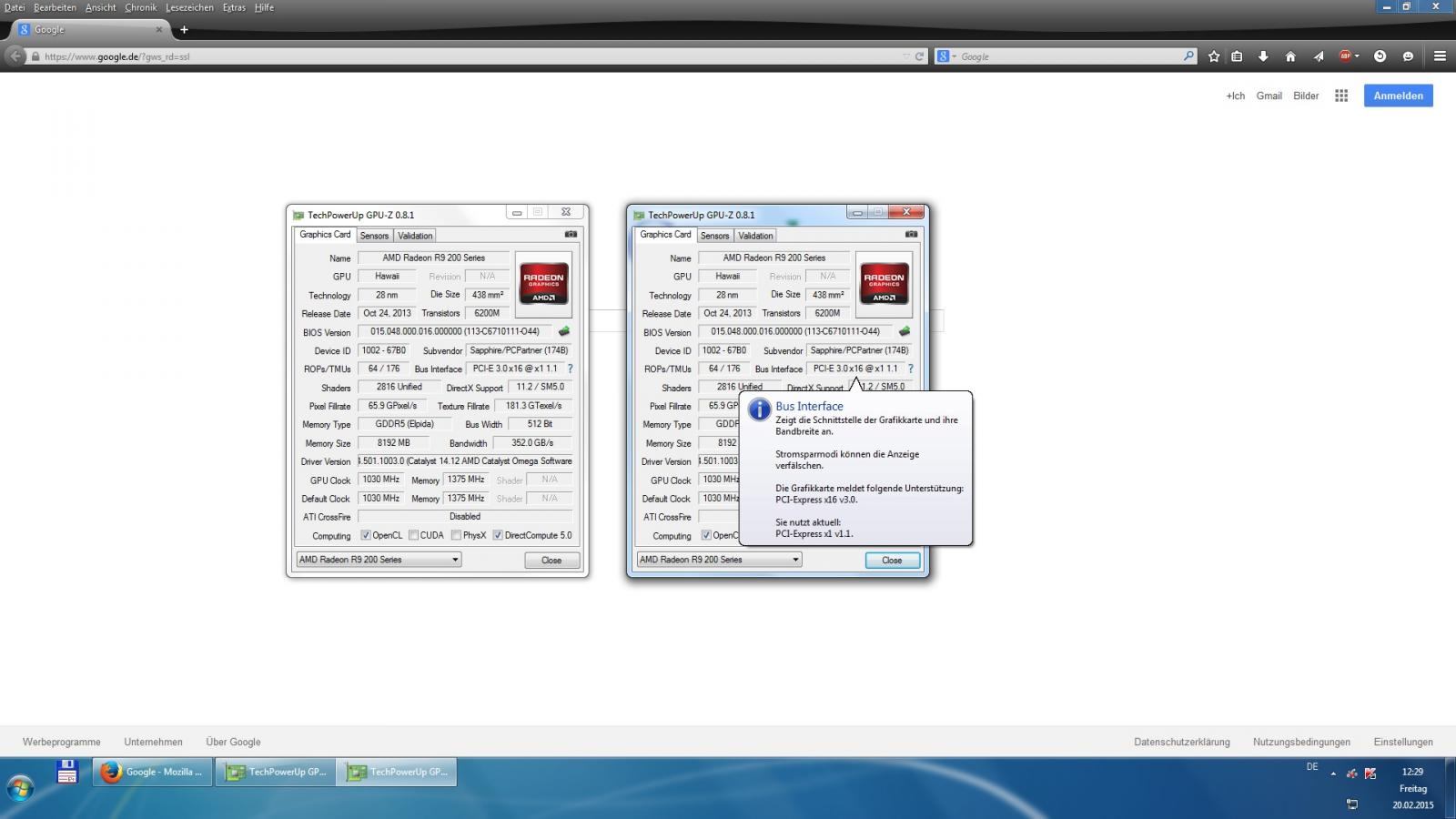Open the Firefox bookmarks list icon
Viewport: 1456px width, 819px height.
pyautogui.click(x=1237, y=56)
